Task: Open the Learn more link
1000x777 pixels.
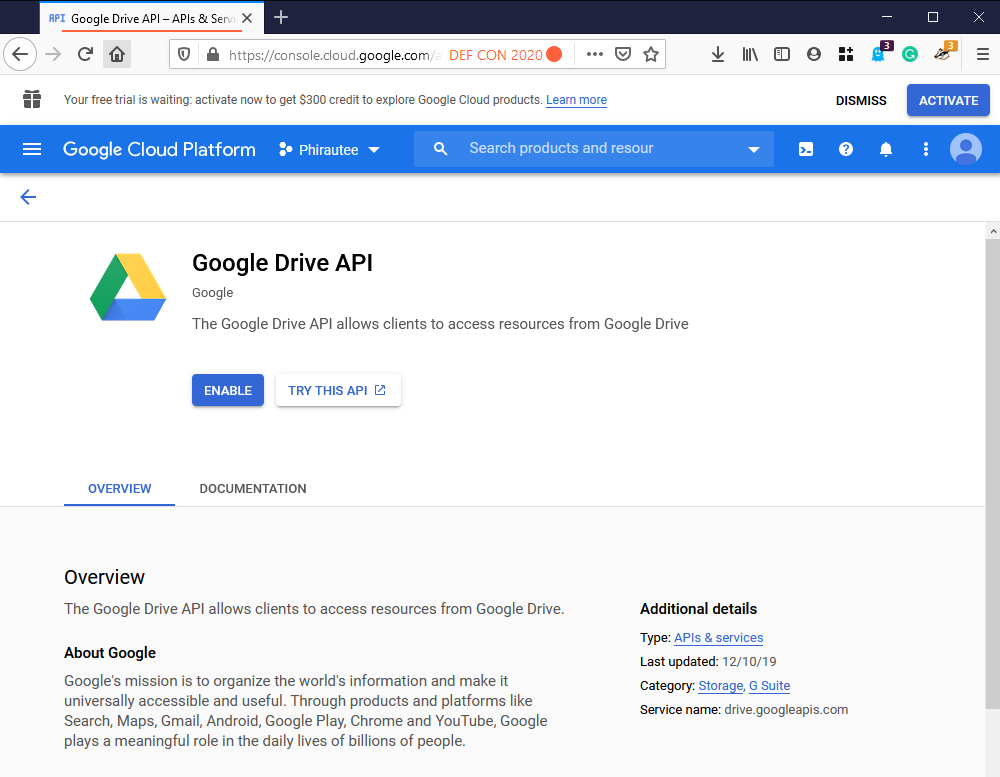Action: point(576,100)
